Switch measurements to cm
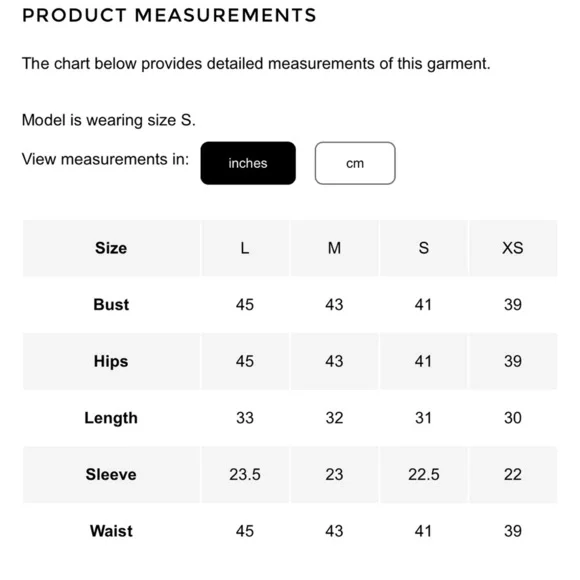Screen dimensions: 580x580 tap(355, 163)
